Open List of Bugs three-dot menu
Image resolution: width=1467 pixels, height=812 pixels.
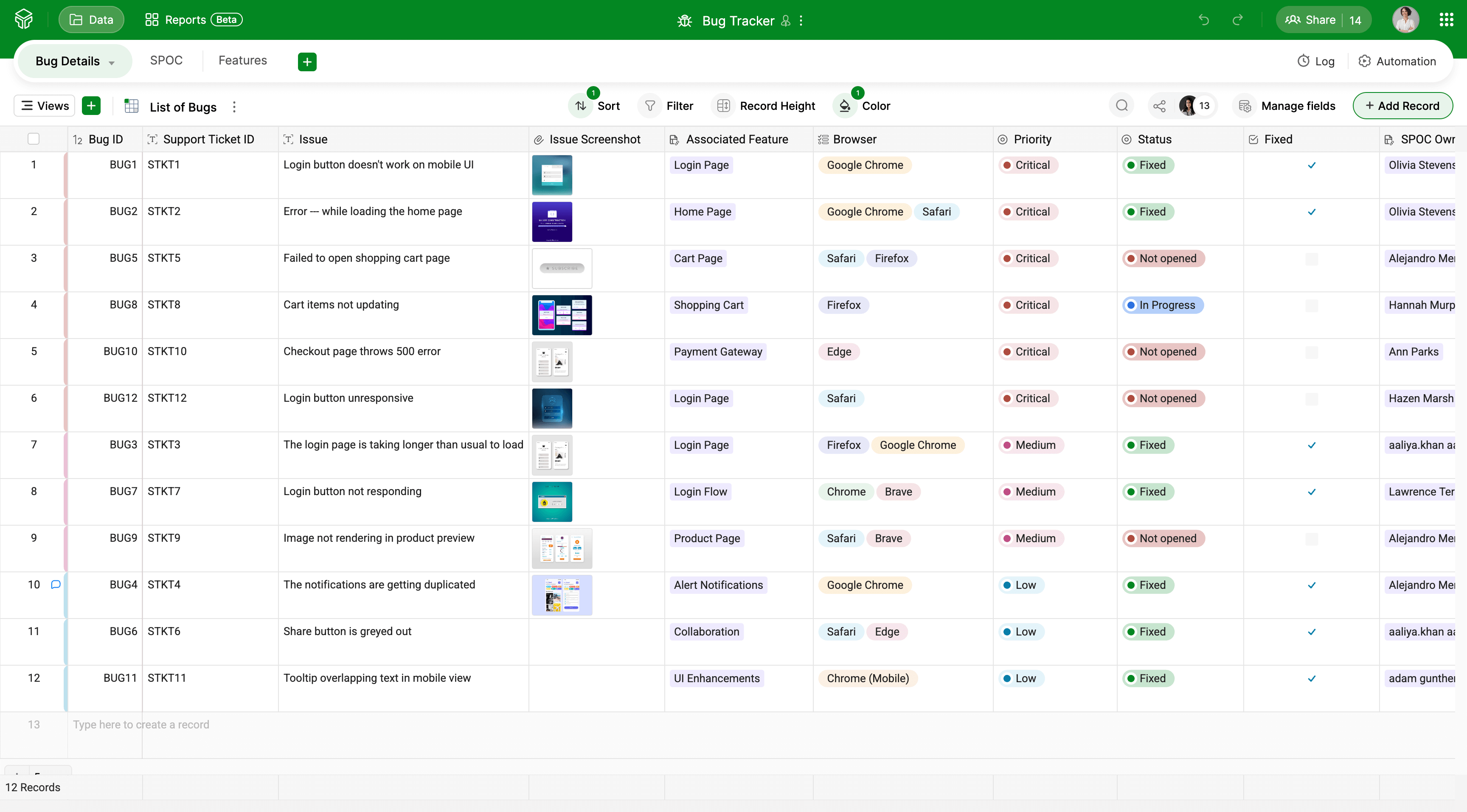tap(234, 107)
